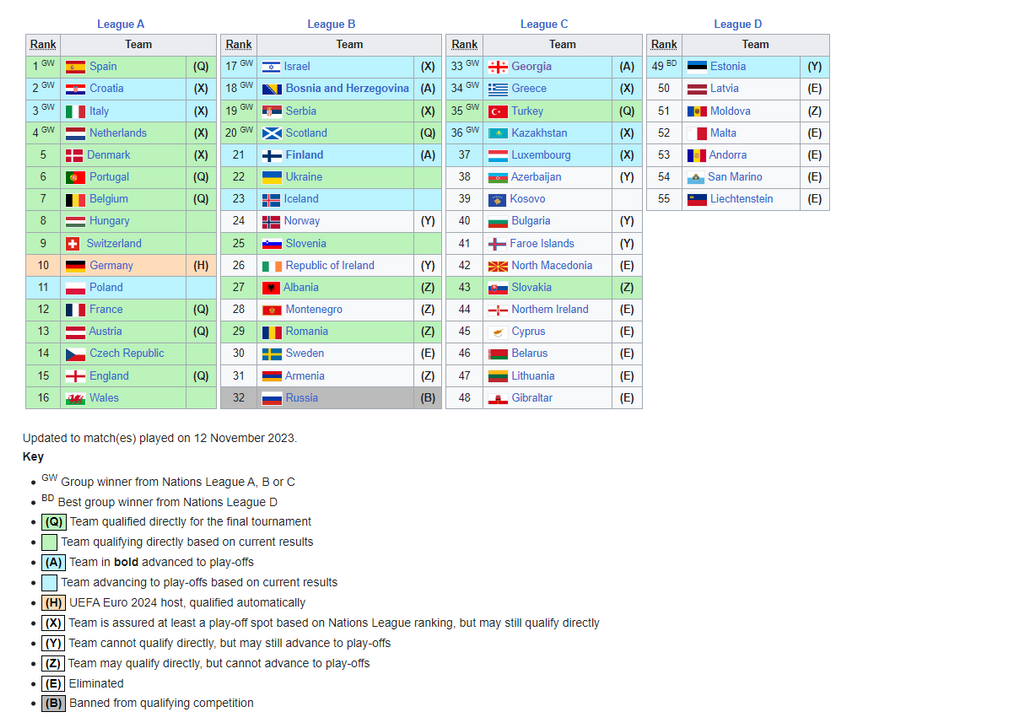1024x719 pixels.
Task: Open the League D heading link
Action: (738, 24)
